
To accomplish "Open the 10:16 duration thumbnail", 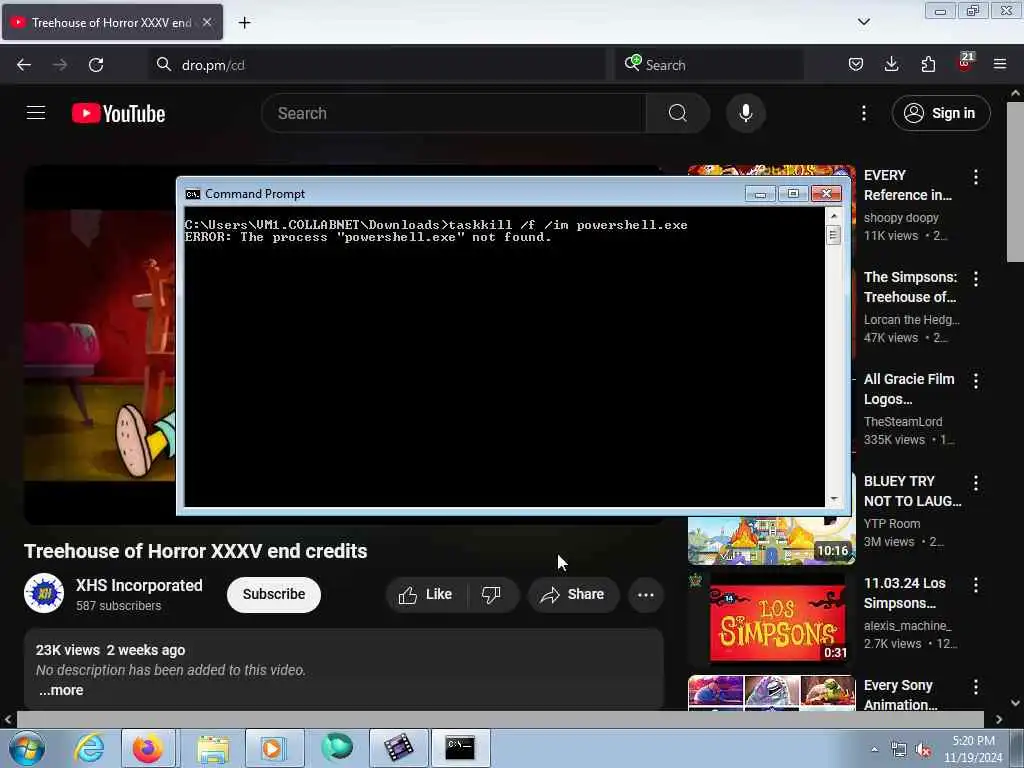I will (771, 539).
